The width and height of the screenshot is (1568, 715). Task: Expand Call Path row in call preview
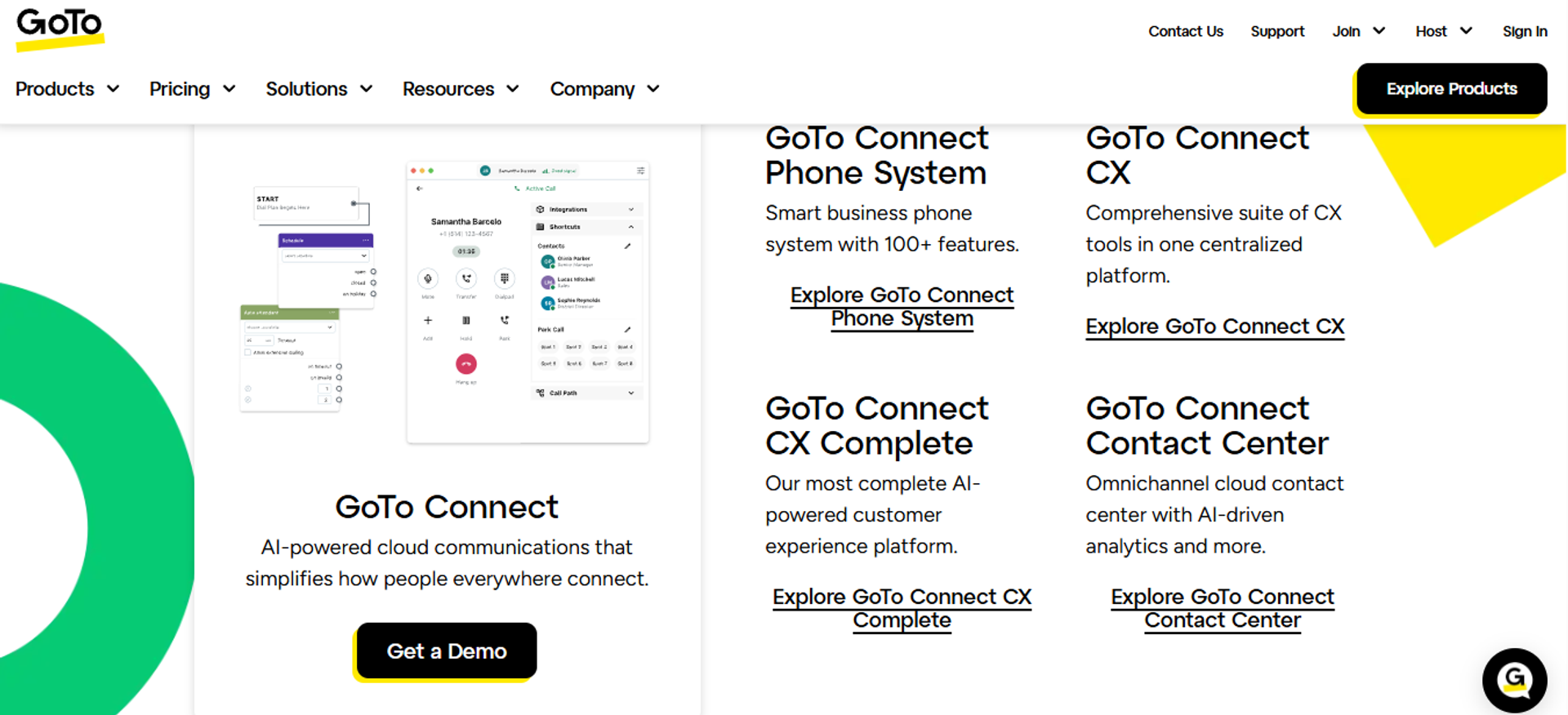(x=586, y=393)
